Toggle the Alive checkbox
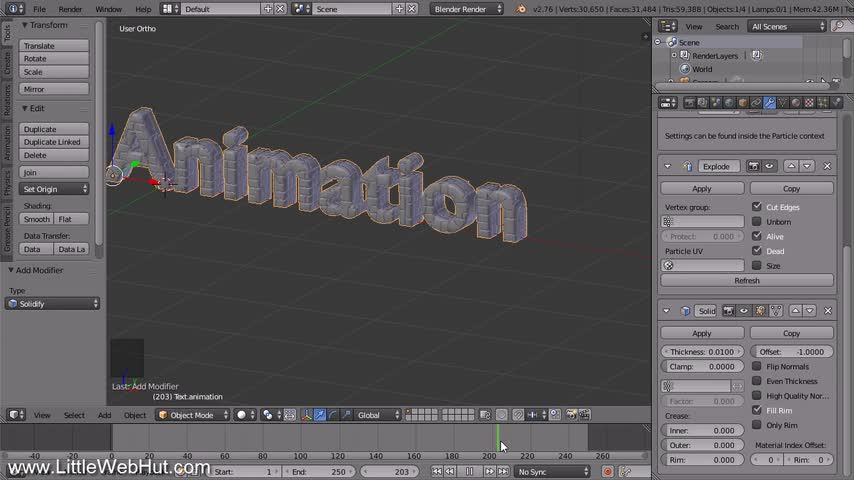 pyautogui.click(x=757, y=236)
